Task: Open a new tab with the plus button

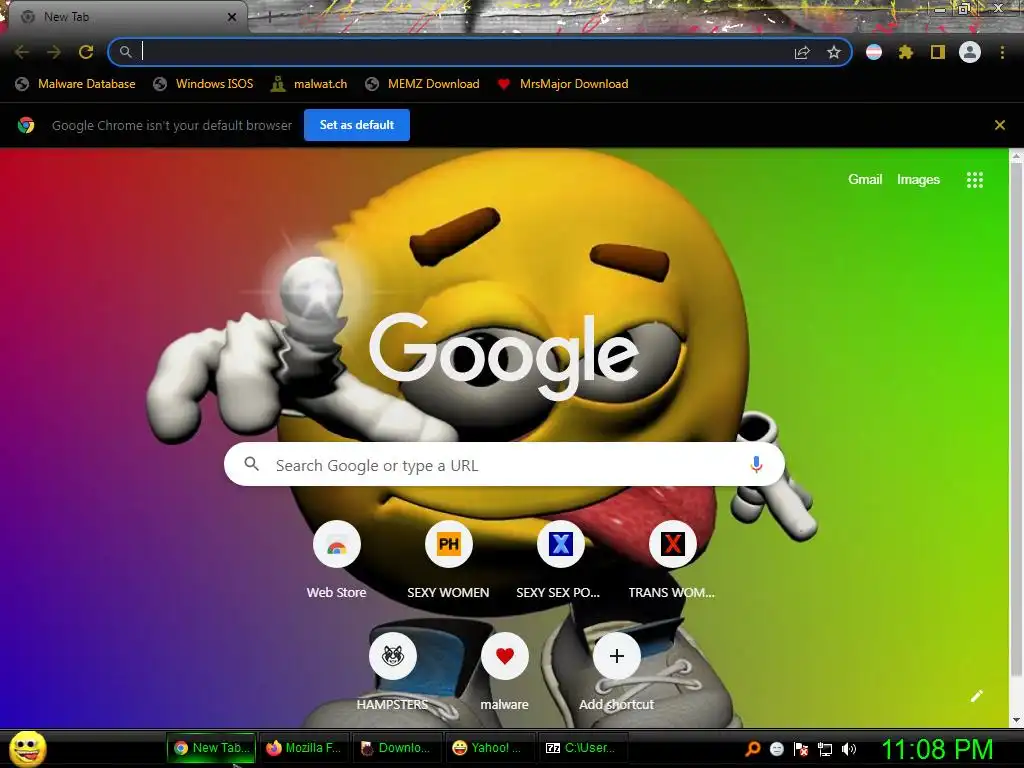Action: point(269,17)
